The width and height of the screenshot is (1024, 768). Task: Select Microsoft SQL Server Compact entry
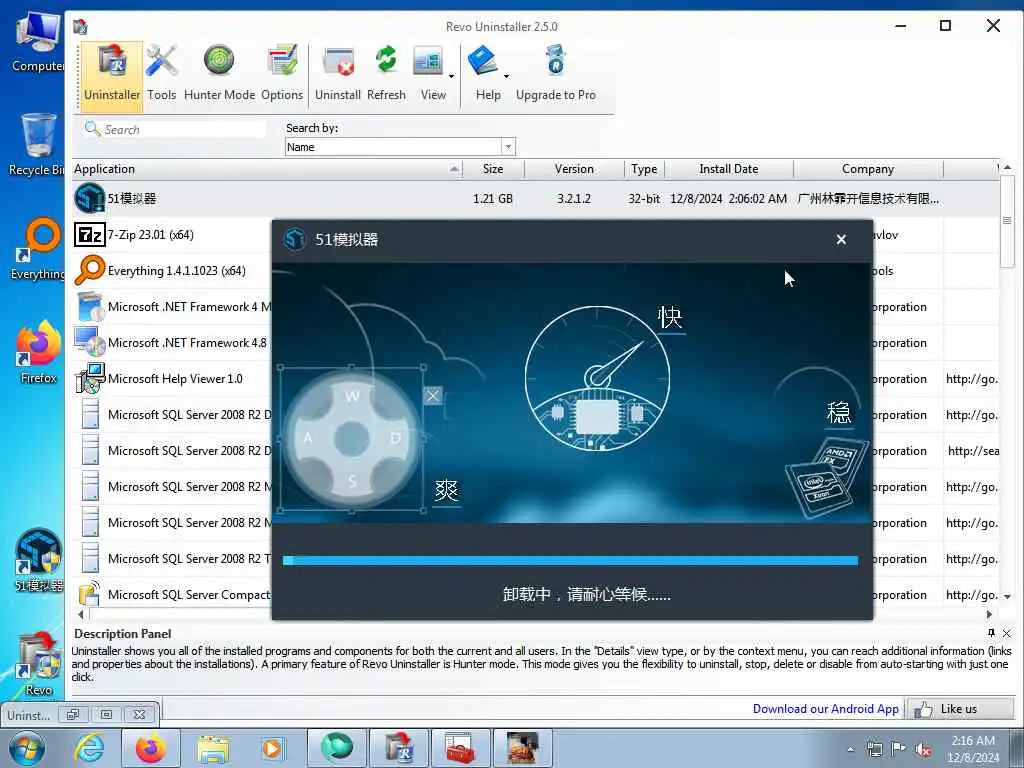[x=189, y=594]
